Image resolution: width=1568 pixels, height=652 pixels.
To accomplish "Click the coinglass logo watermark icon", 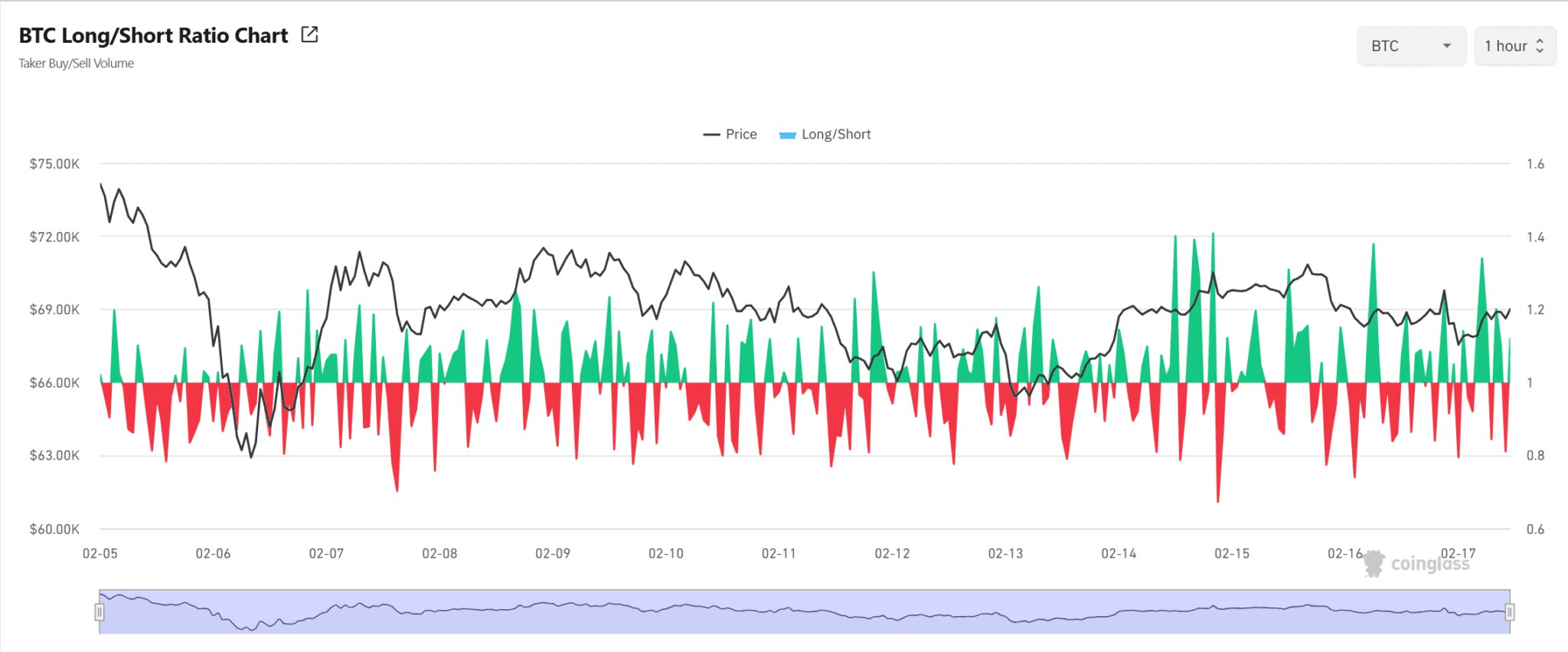I will click(x=1374, y=563).
